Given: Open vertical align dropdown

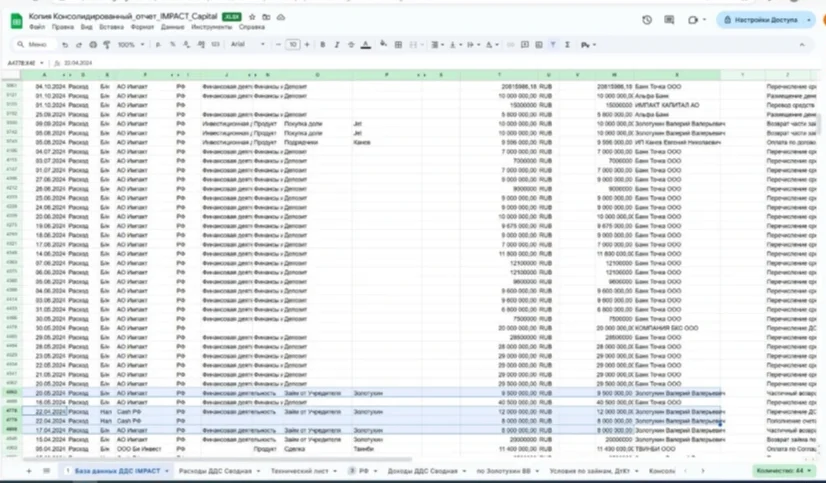Looking at the screenshot, I should (454, 45).
